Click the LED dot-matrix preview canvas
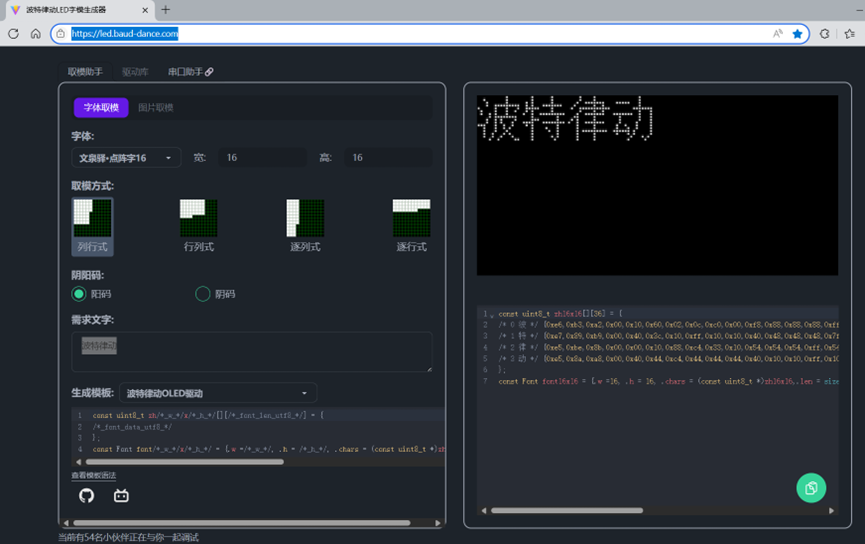The height and width of the screenshot is (544, 865). pyautogui.click(x=658, y=185)
